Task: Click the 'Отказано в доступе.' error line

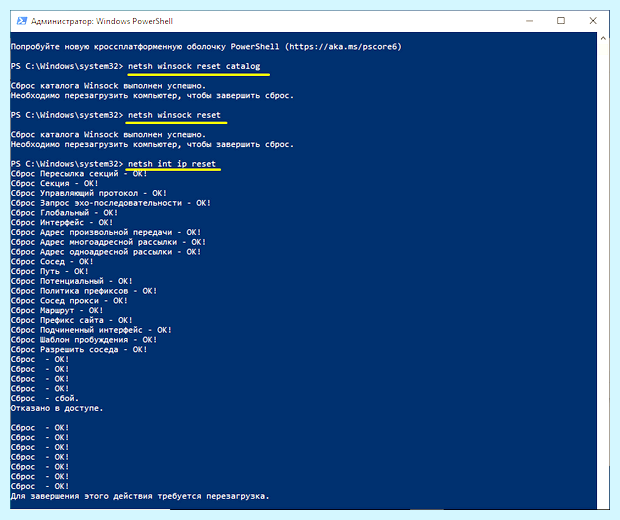Action: tap(57, 408)
